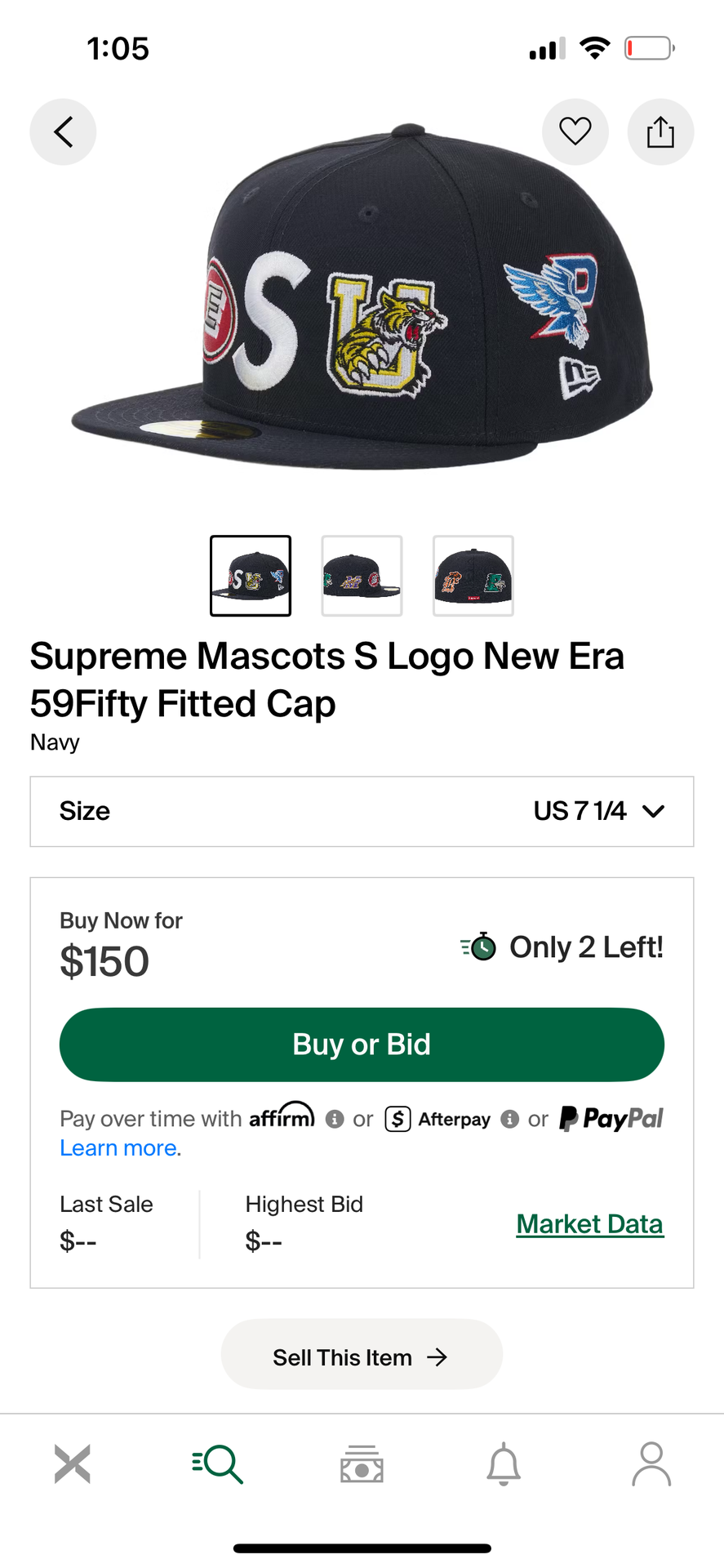Screen dimensions: 724x1568
Task: Open notifications bell tab
Action: tap(504, 1463)
